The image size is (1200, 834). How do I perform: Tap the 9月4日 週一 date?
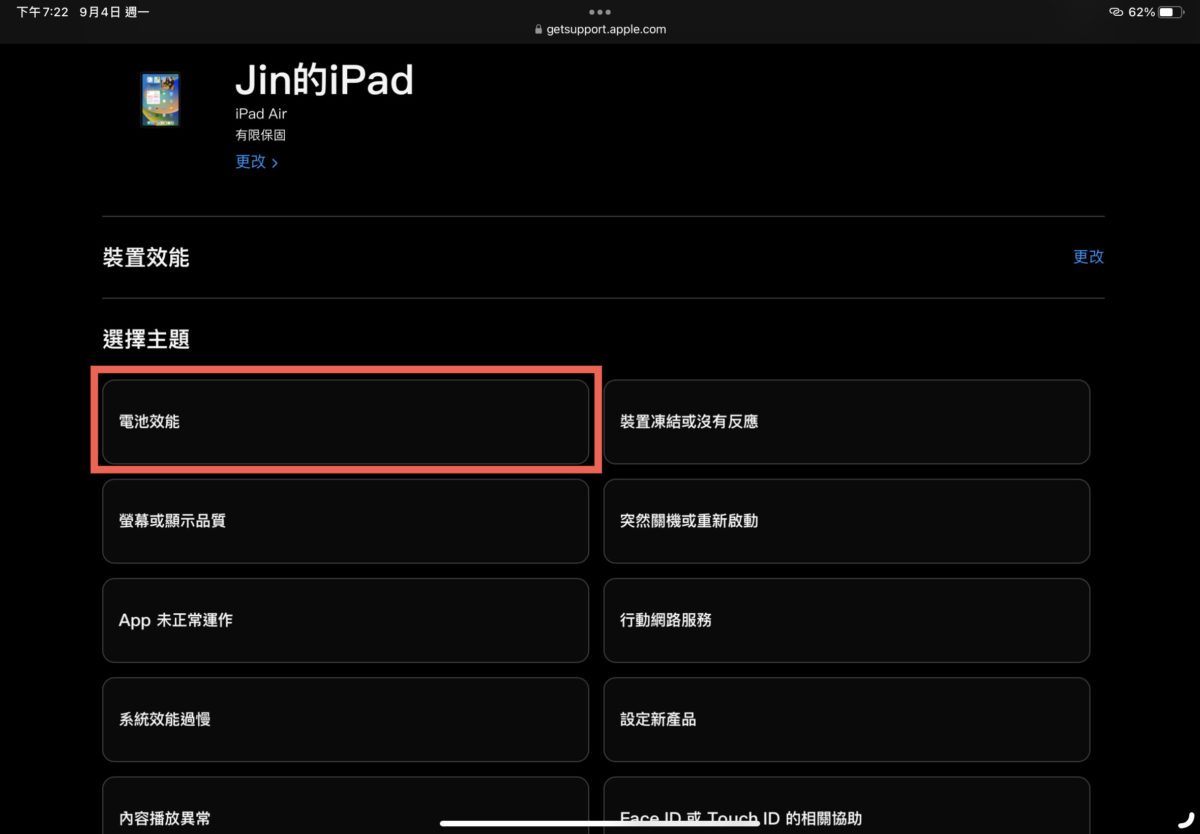pyautogui.click(x=115, y=12)
